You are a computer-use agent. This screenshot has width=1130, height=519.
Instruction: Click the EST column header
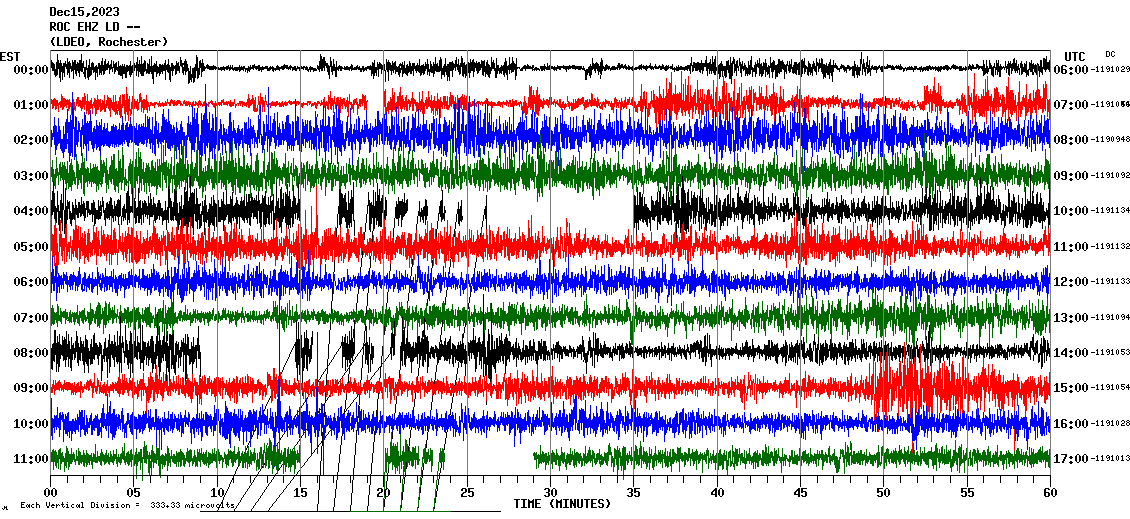10,56
